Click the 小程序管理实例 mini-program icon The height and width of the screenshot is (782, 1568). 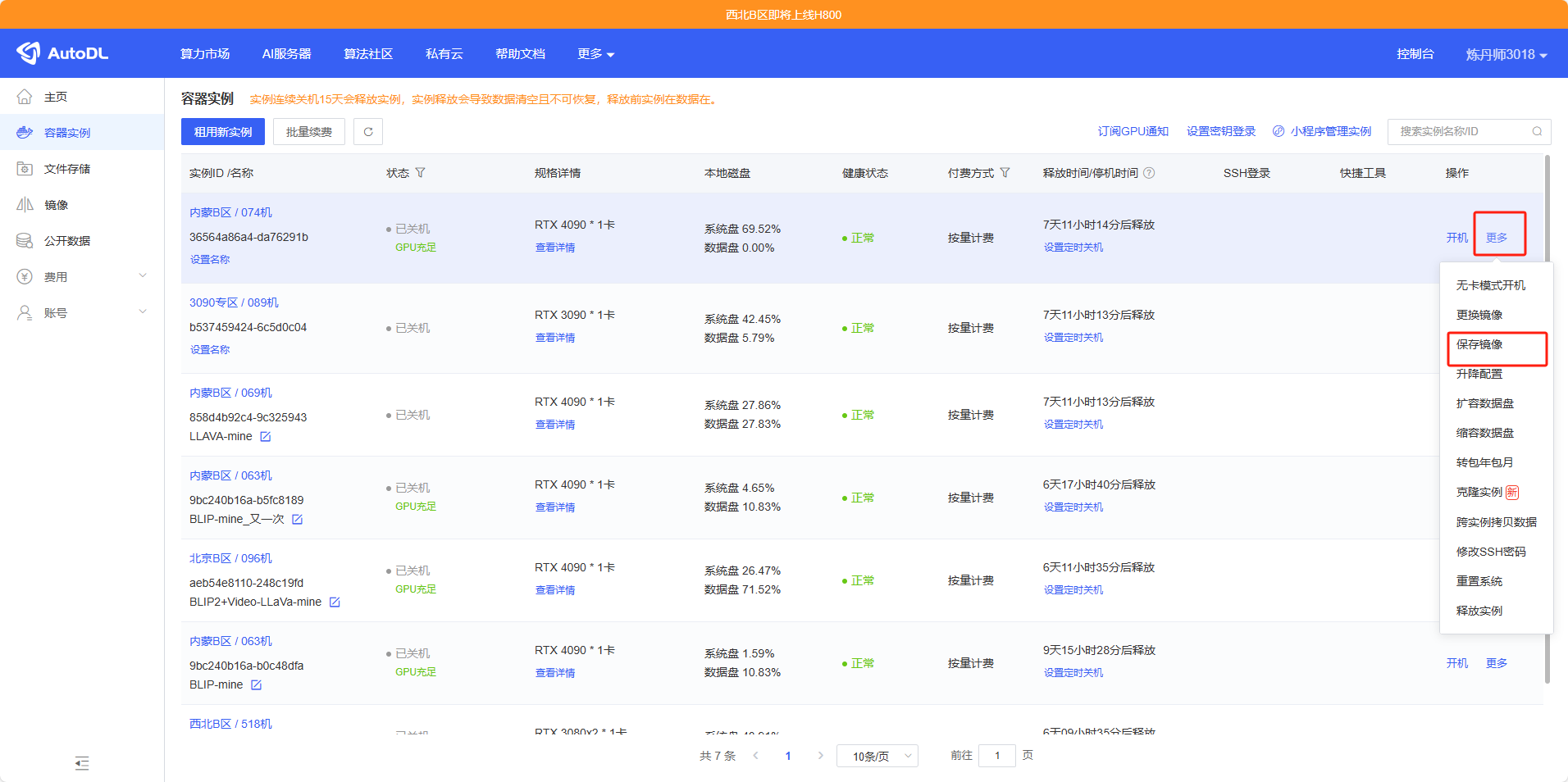pyautogui.click(x=1279, y=131)
